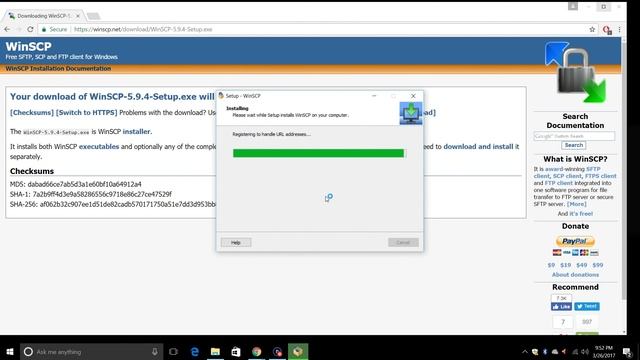The width and height of the screenshot is (640, 360).
Task: Switch to Chrome in the taskbar
Action: click(256, 351)
